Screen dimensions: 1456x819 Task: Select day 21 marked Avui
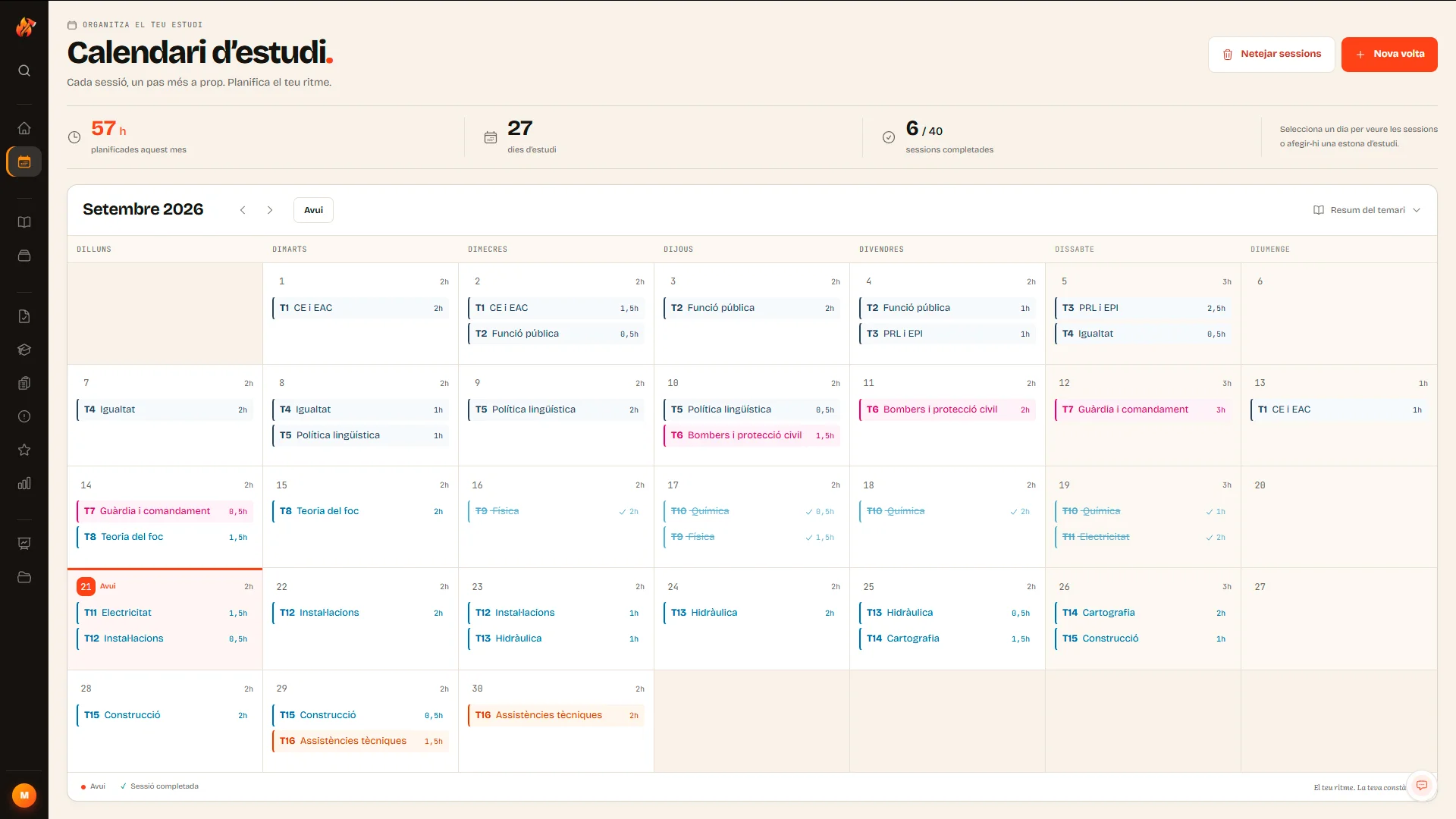point(165,619)
